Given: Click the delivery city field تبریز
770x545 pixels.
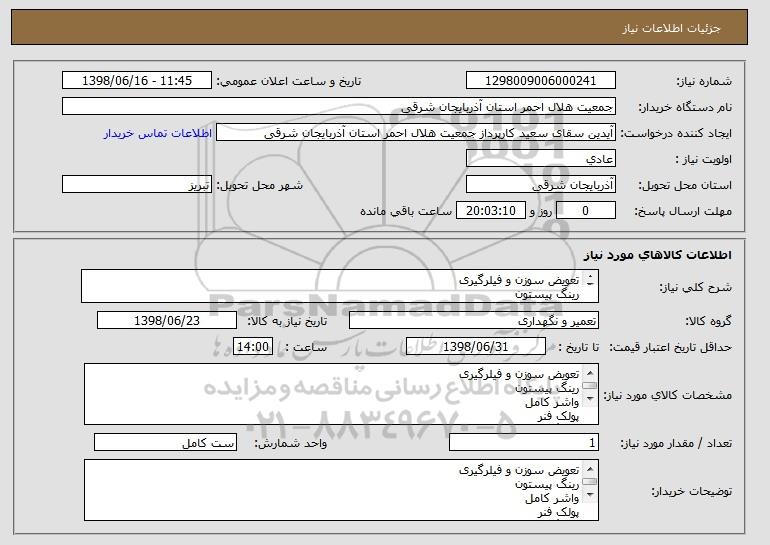Looking at the screenshot, I should 137,185.
